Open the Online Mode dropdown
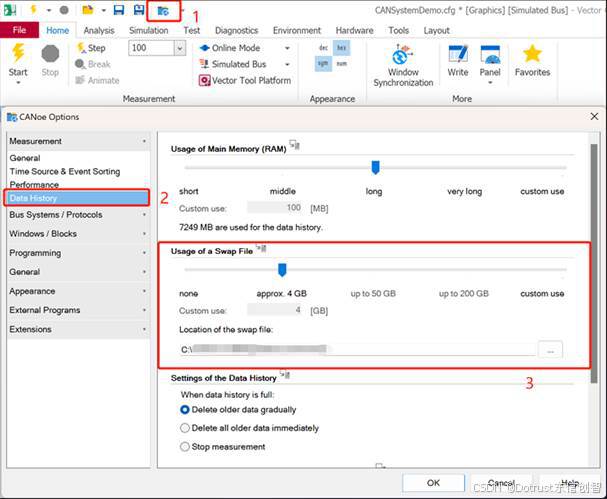This screenshot has height=499, width=607. [287, 48]
